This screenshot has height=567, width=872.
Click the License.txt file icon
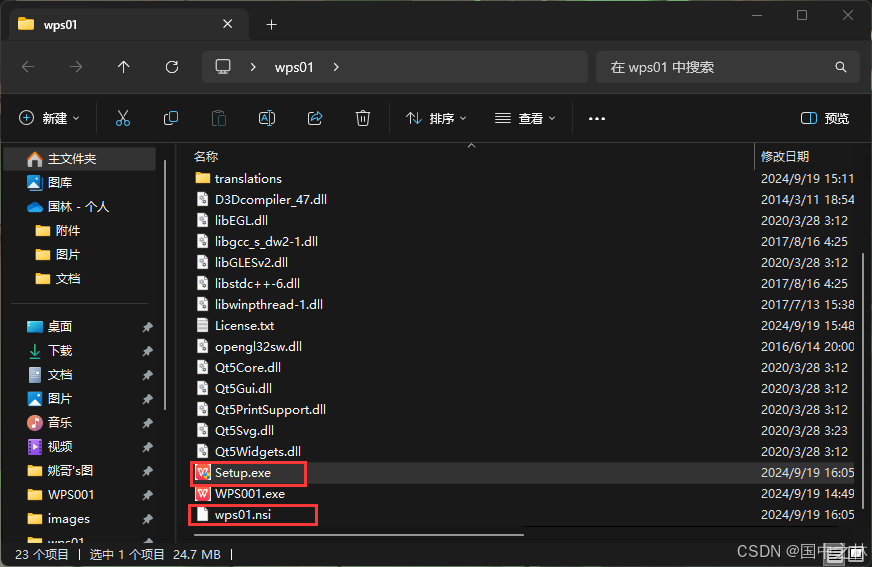pos(203,325)
